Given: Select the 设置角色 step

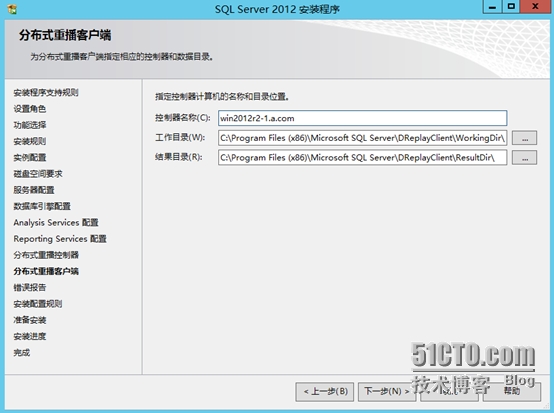Looking at the screenshot, I should [30, 109].
